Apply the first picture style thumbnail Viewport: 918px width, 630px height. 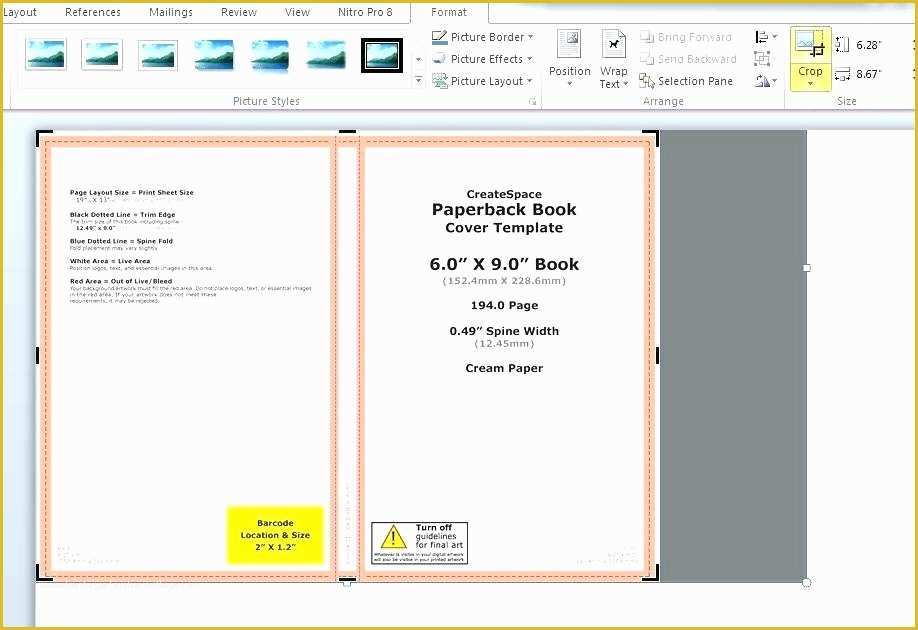click(46, 54)
